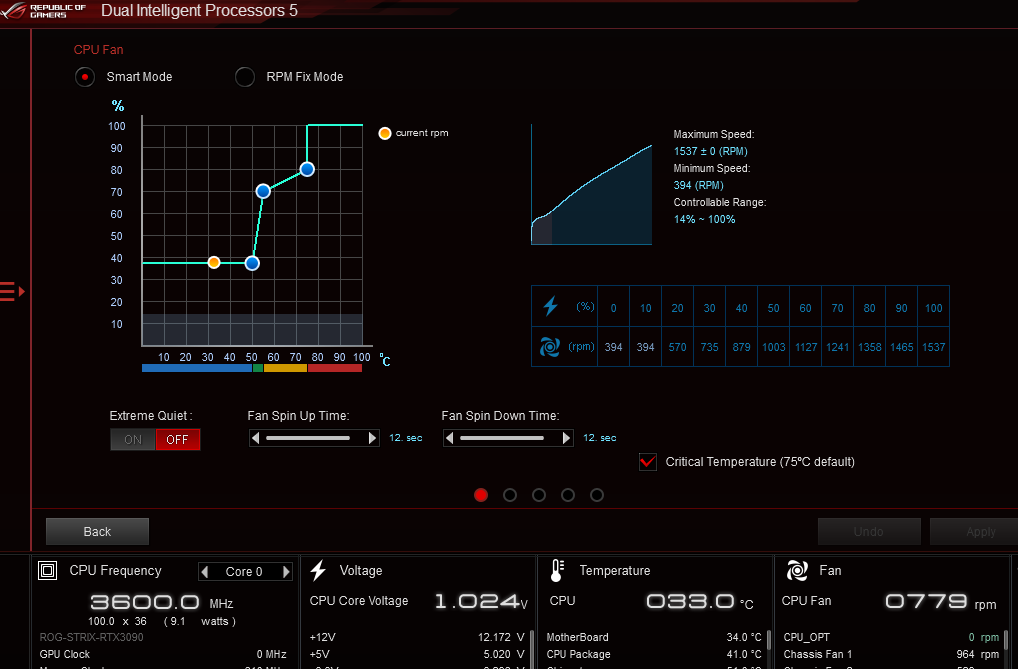Viewport: 1018px width, 669px height.
Task: Select Smart Mode radio button
Action: (84, 77)
